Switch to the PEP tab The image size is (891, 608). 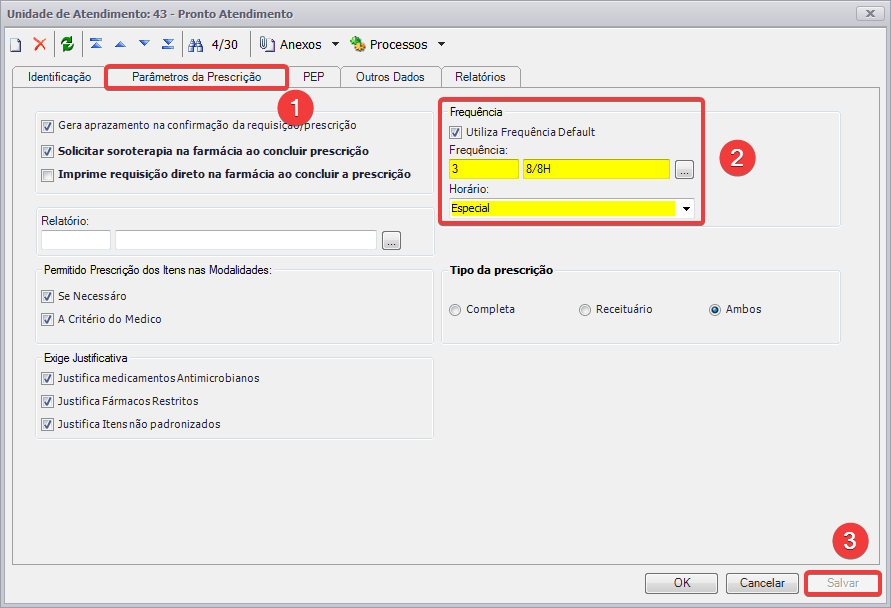tap(314, 77)
